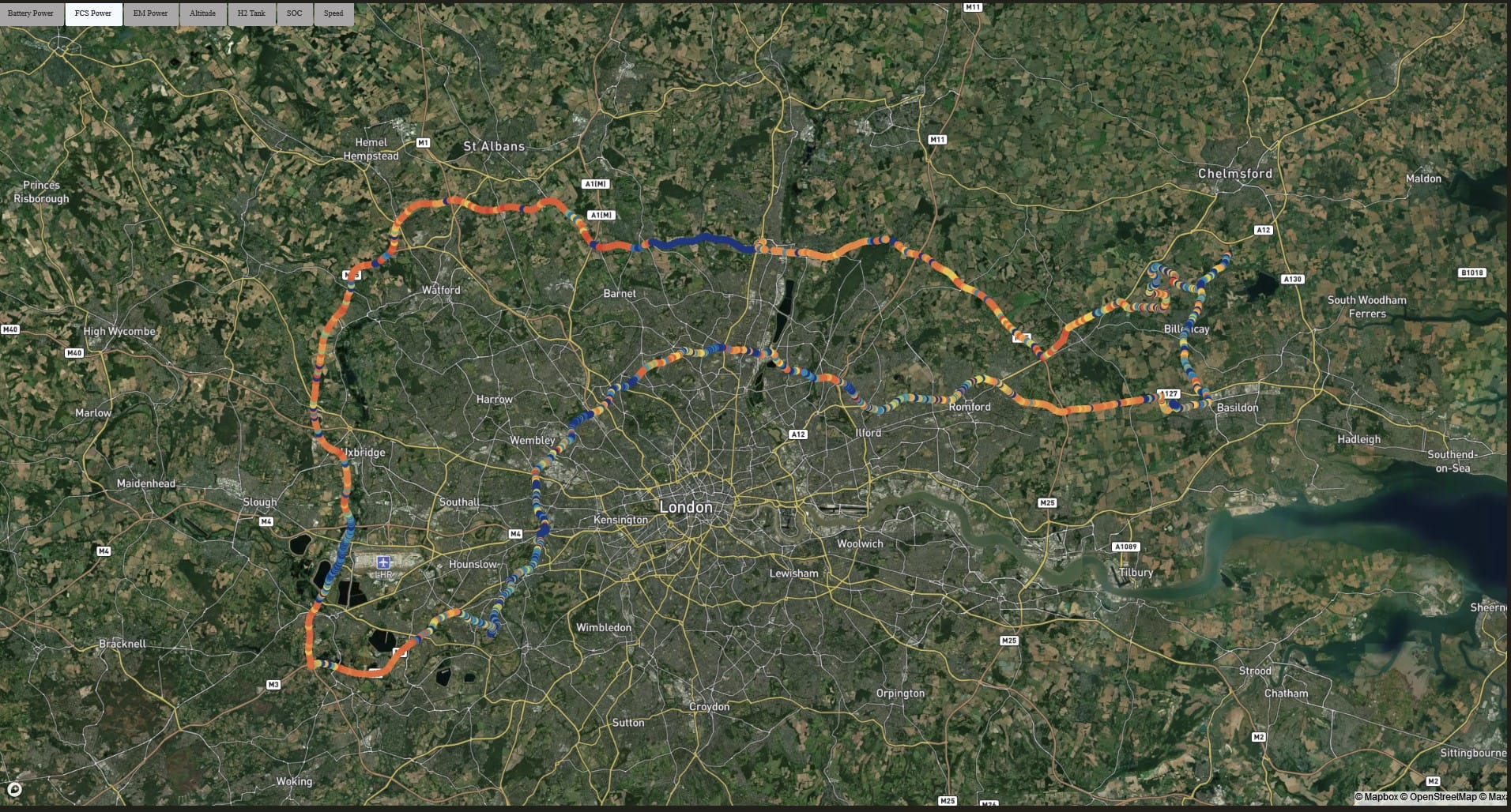The height and width of the screenshot is (812, 1511).
Task: Click the London city label
Action: 686,507
